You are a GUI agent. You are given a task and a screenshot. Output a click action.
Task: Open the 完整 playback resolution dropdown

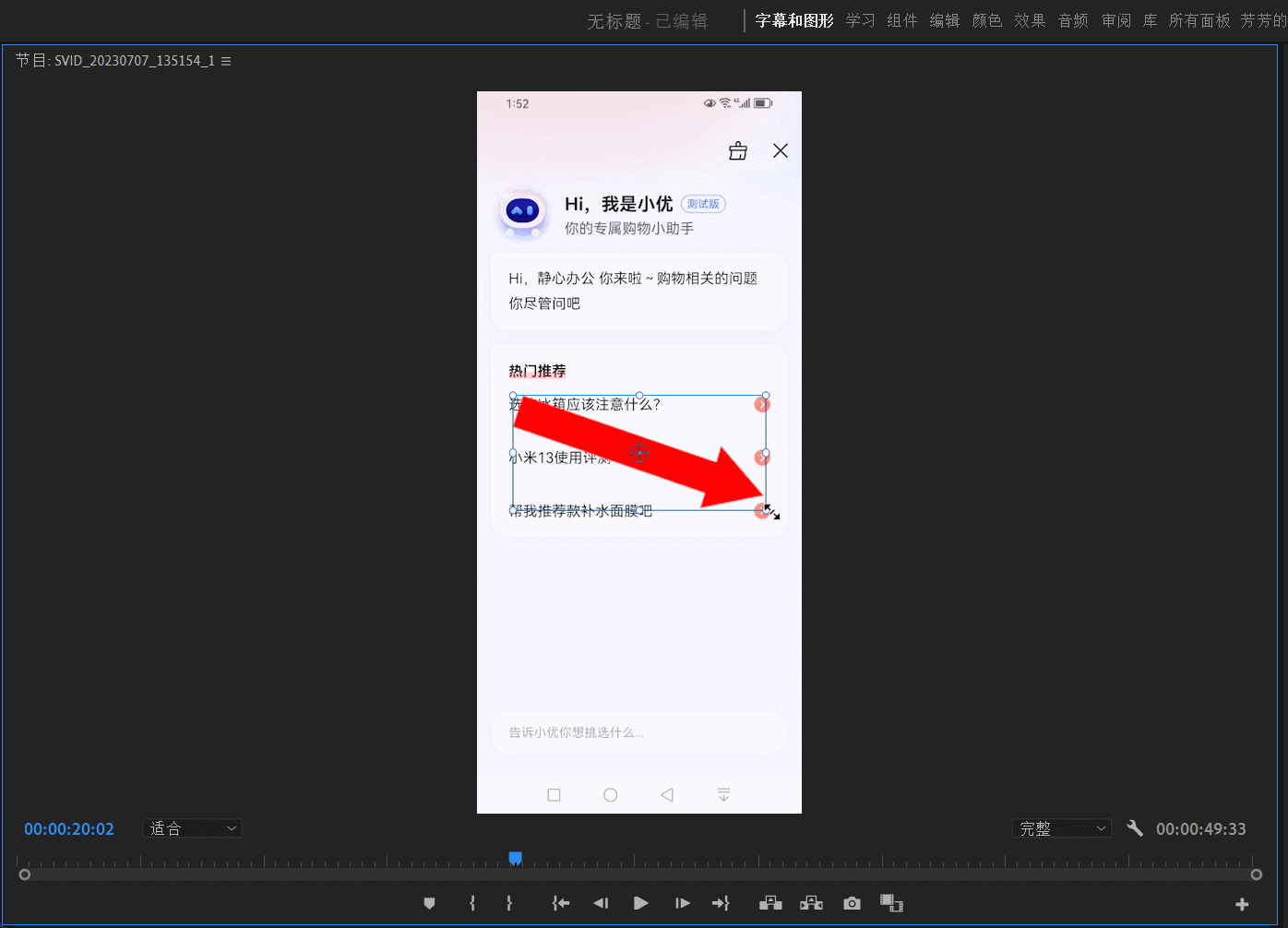(x=1061, y=828)
